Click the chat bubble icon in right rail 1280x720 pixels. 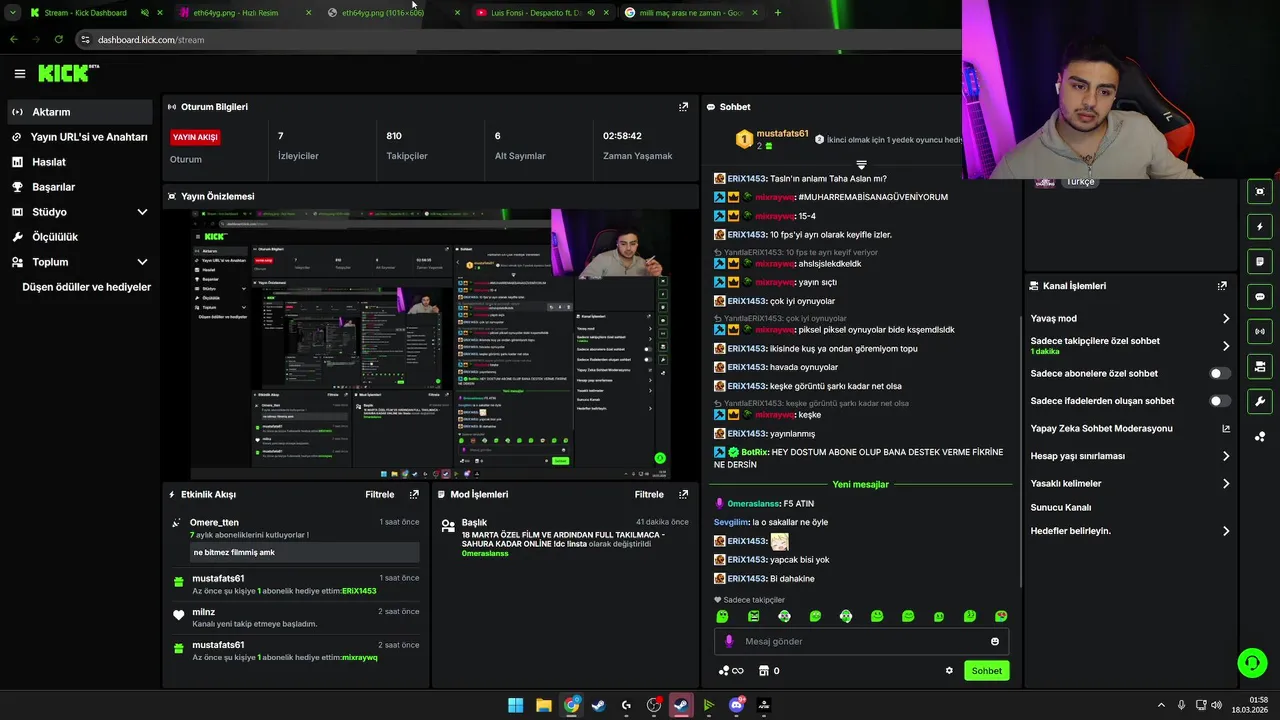(1260, 297)
